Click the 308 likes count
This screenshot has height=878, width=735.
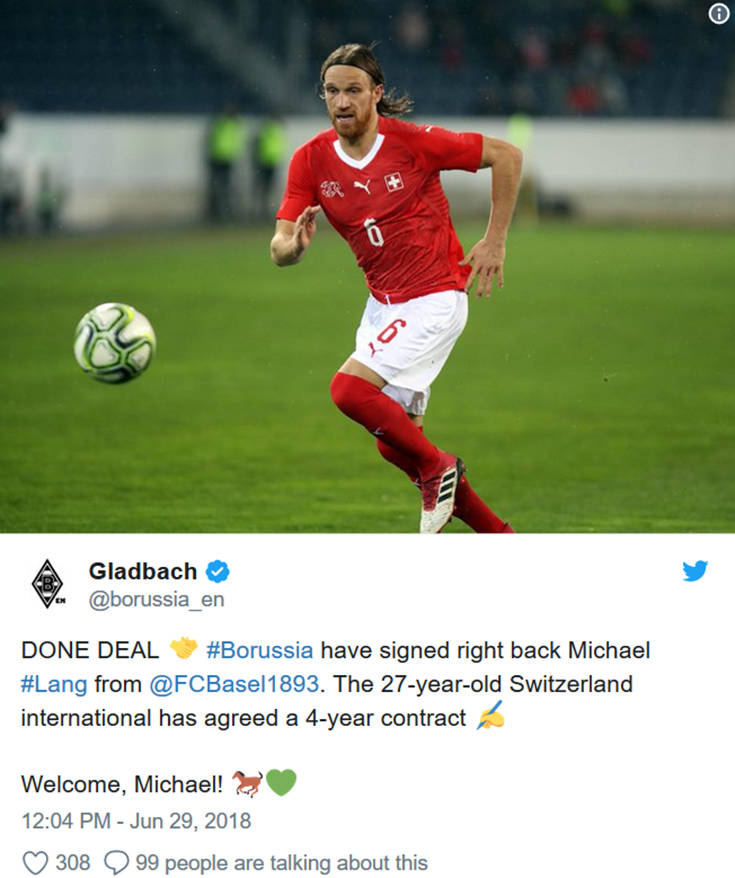coord(72,862)
